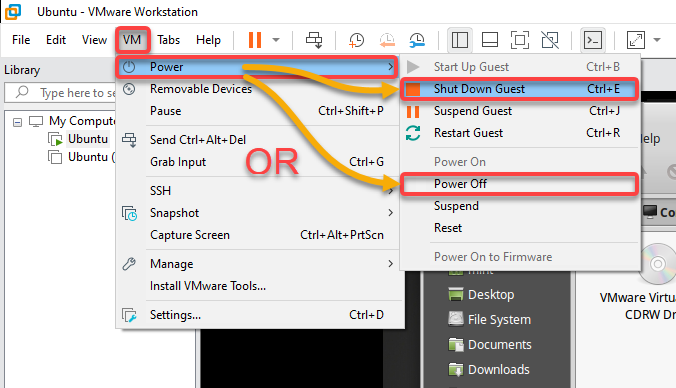This screenshot has width=676, height=388.
Task: Select the running Ubuntu VM in Library
Action: click(x=88, y=139)
